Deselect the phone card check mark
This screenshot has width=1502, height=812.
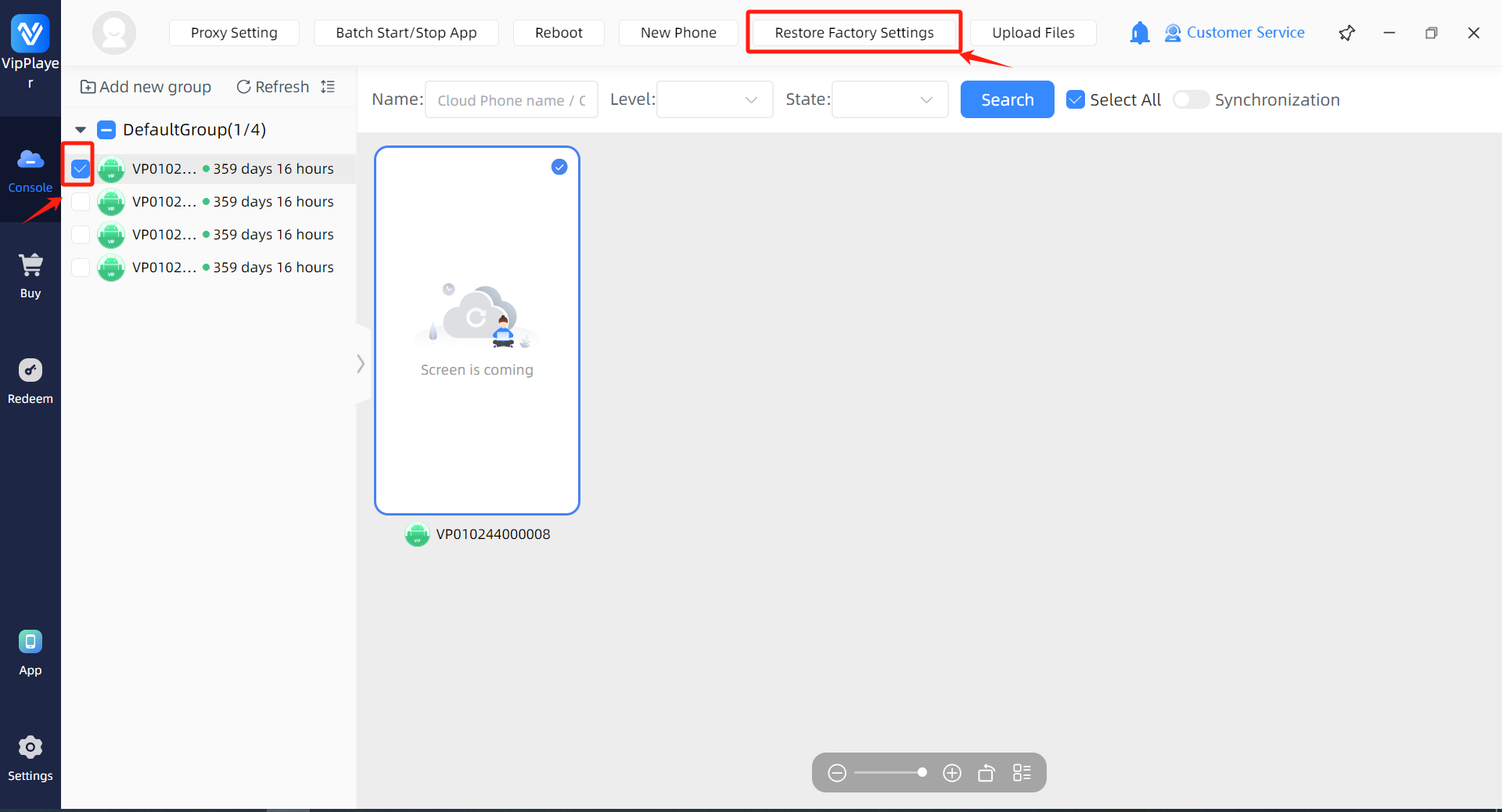pyautogui.click(x=559, y=167)
